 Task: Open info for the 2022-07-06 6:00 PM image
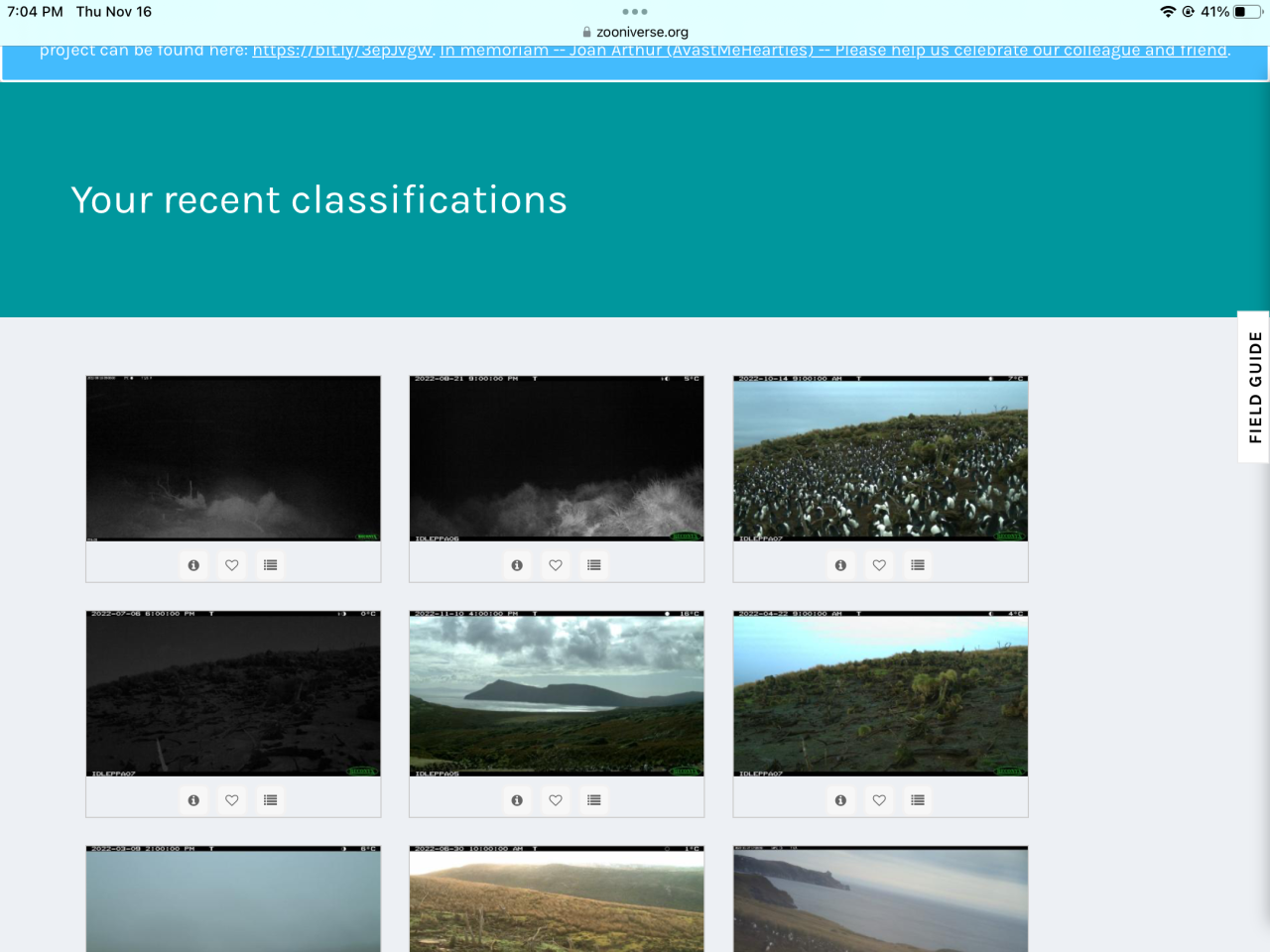(193, 800)
